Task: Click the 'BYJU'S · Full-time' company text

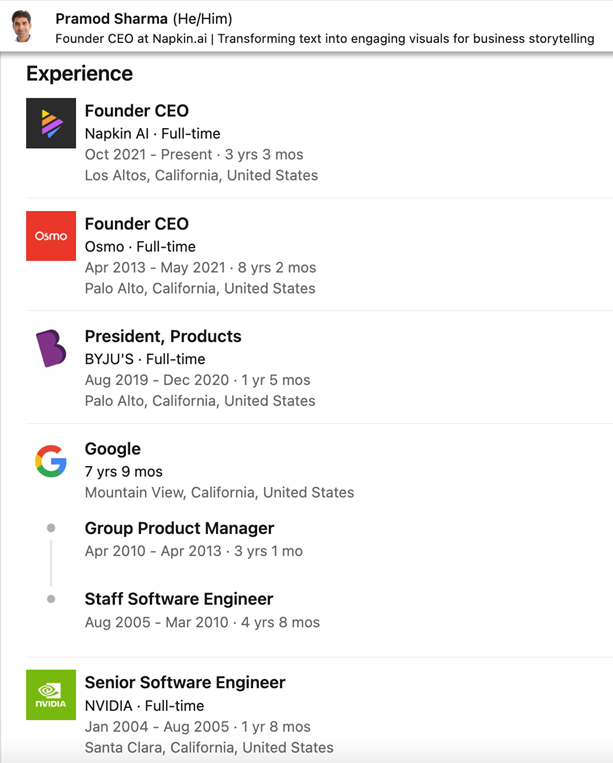Action: (145, 359)
